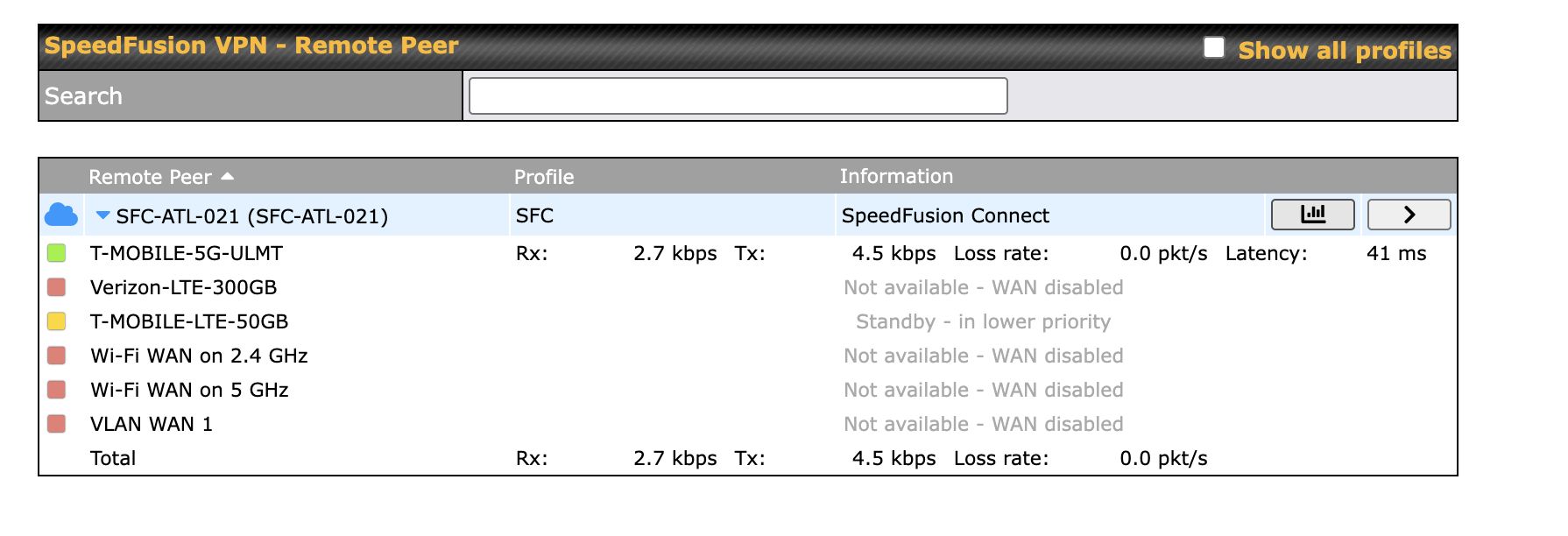The image size is (1568, 536).
Task: Click red status square for VLAN WAN 1
Action: [x=57, y=424]
